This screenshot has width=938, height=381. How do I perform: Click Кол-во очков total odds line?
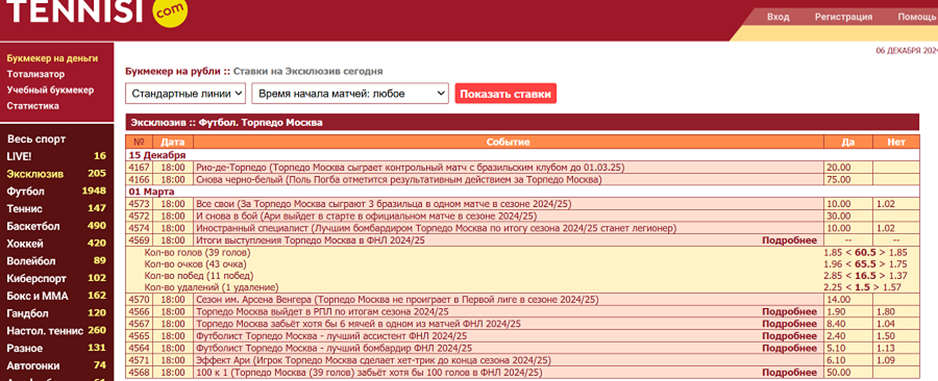[x=866, y=264]
